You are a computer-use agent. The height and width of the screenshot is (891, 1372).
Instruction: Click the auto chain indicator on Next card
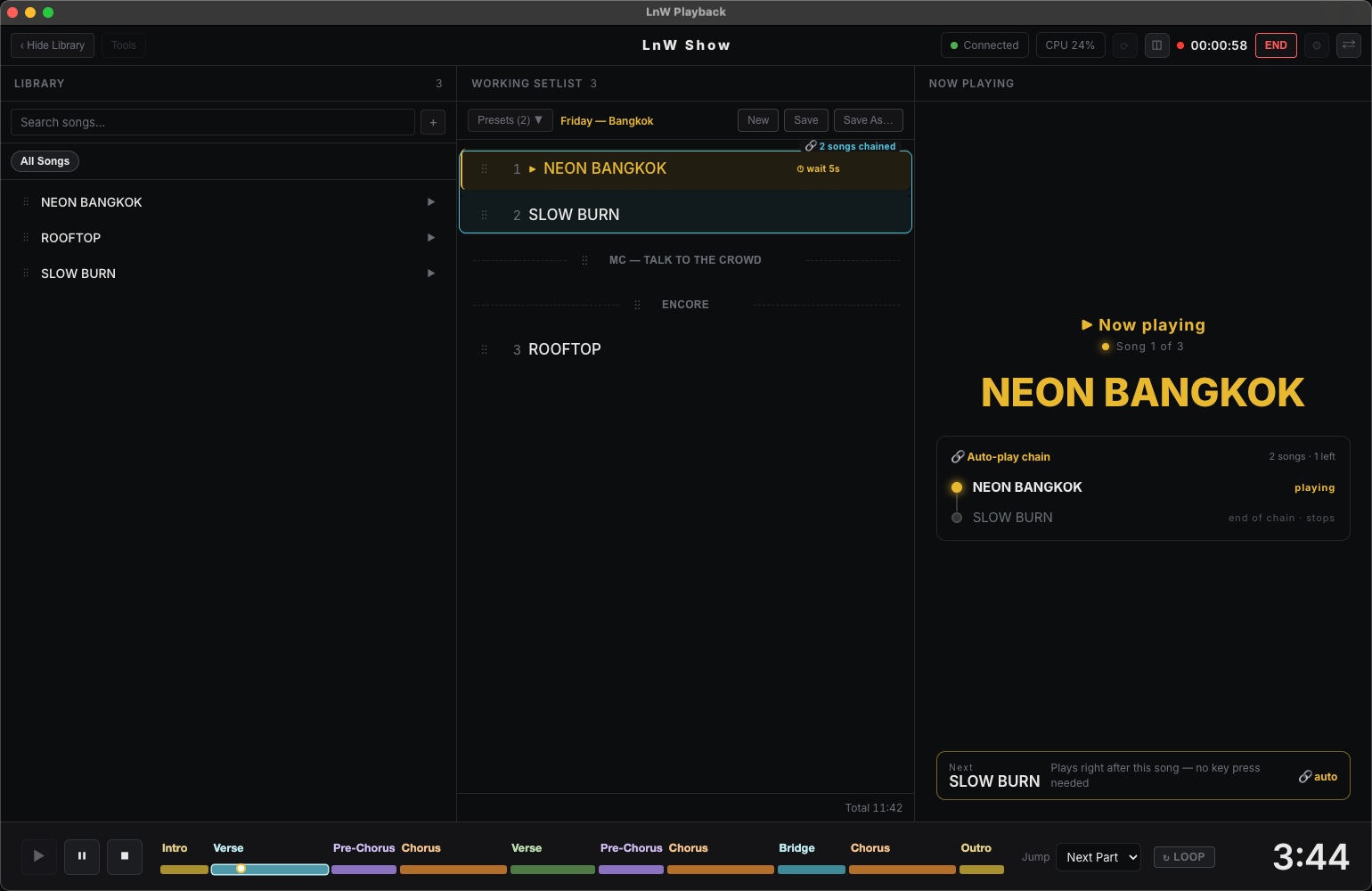coord(1318,777)
